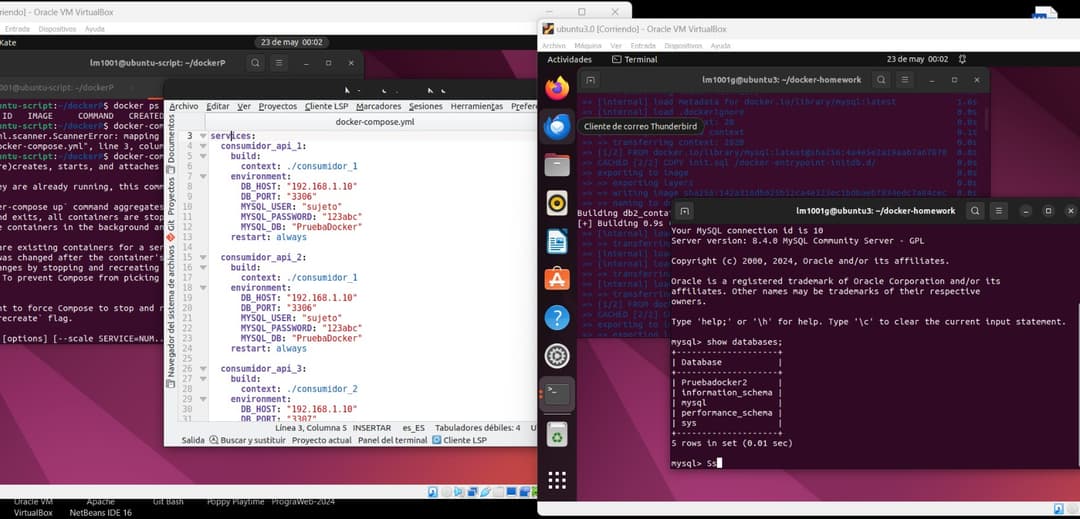Click Buscar y sustituir panel button

point(246,440)
